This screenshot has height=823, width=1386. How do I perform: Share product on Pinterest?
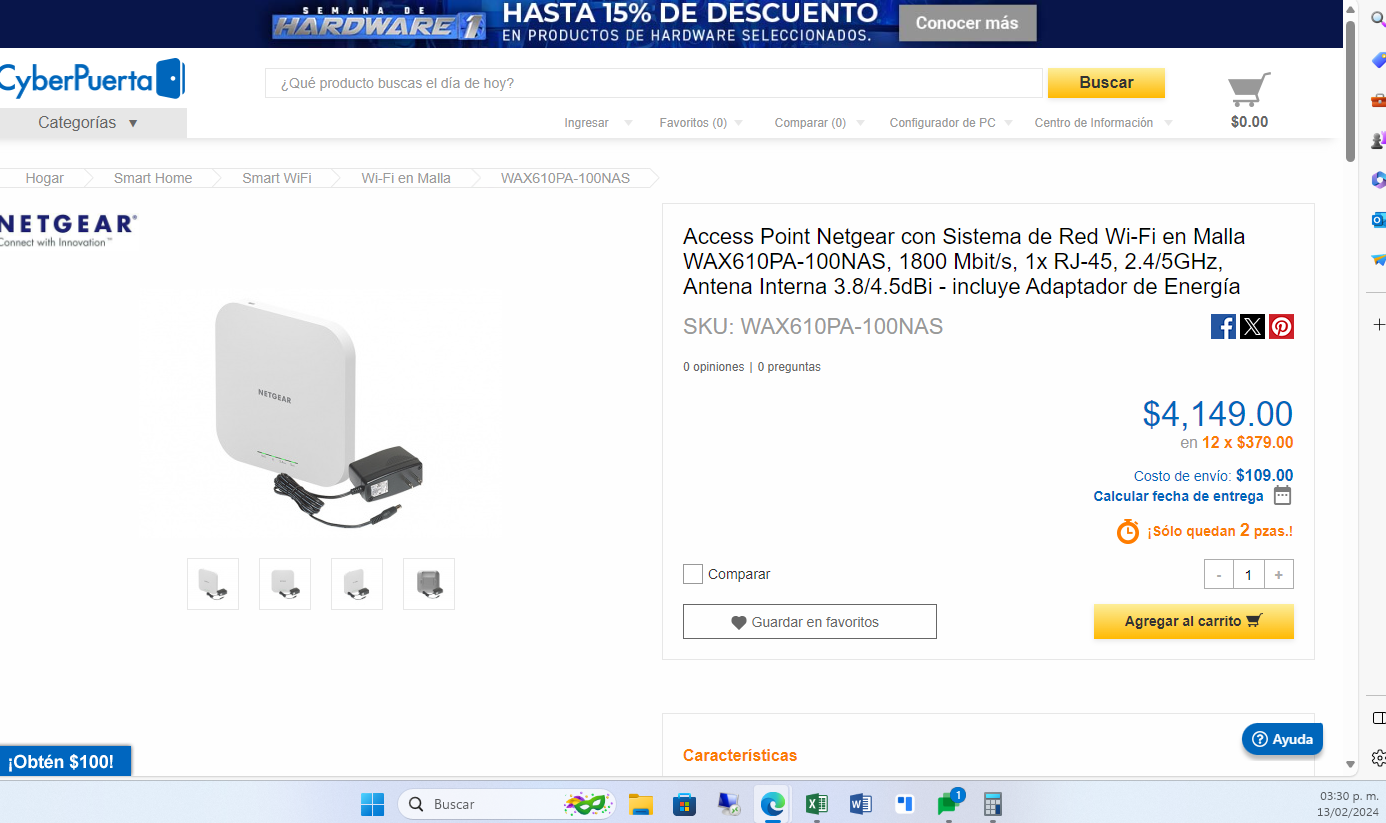[x=1281, y=326]
